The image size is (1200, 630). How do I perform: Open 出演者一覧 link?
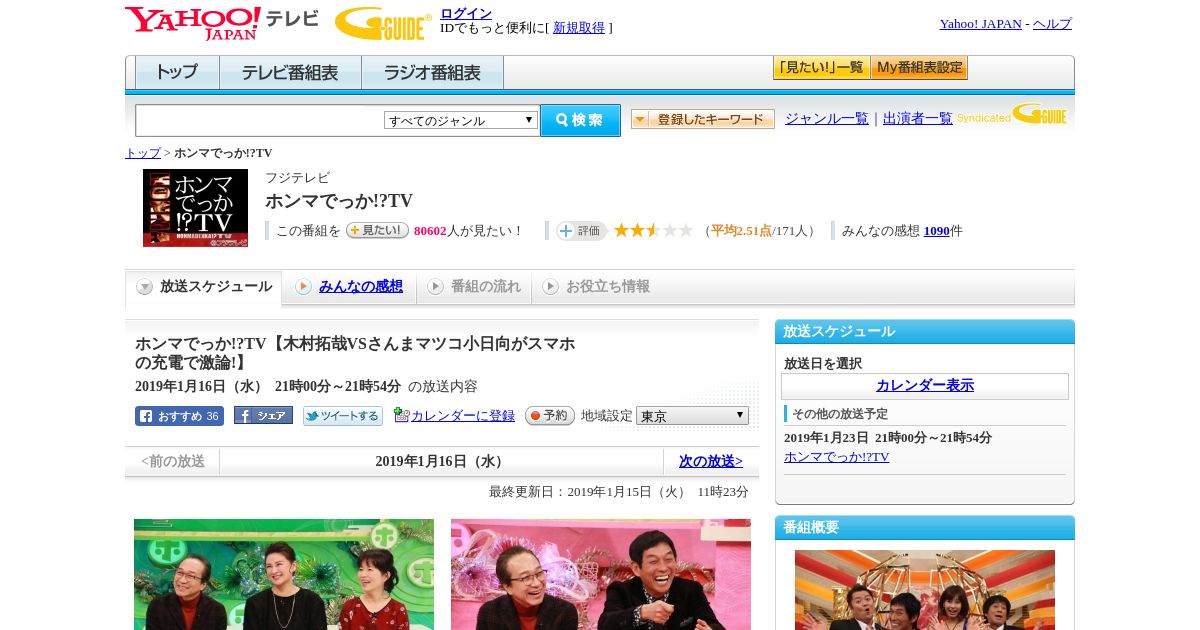click(x=918, y=119)
